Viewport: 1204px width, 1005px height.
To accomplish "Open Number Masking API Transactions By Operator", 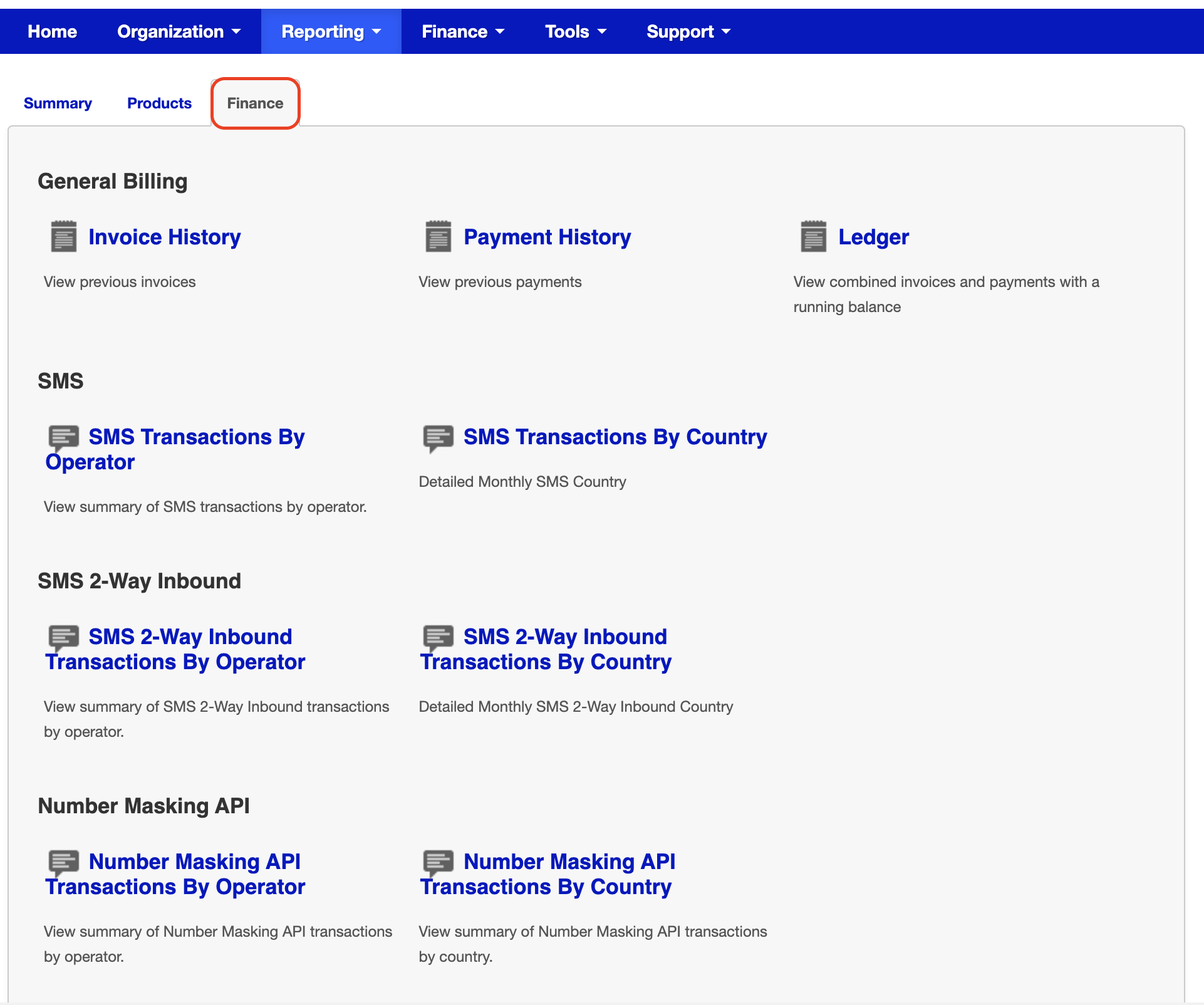I will click(175, 874).
